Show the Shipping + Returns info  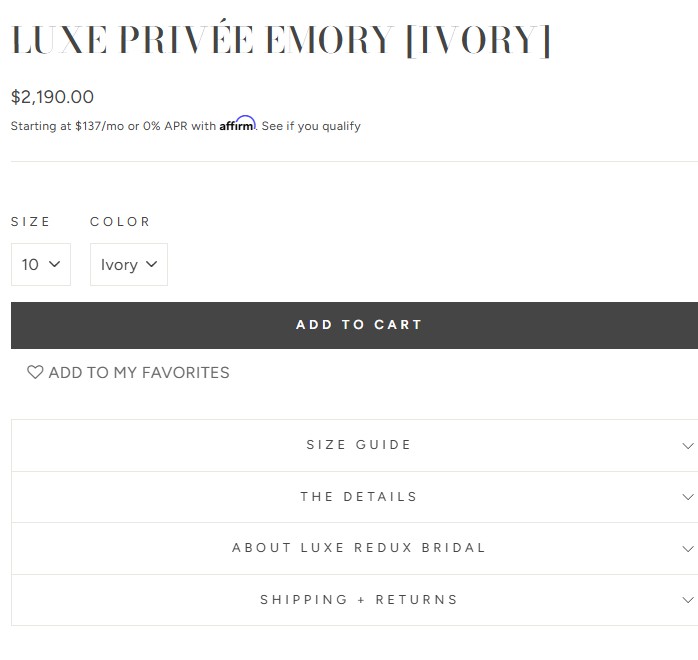358,600
